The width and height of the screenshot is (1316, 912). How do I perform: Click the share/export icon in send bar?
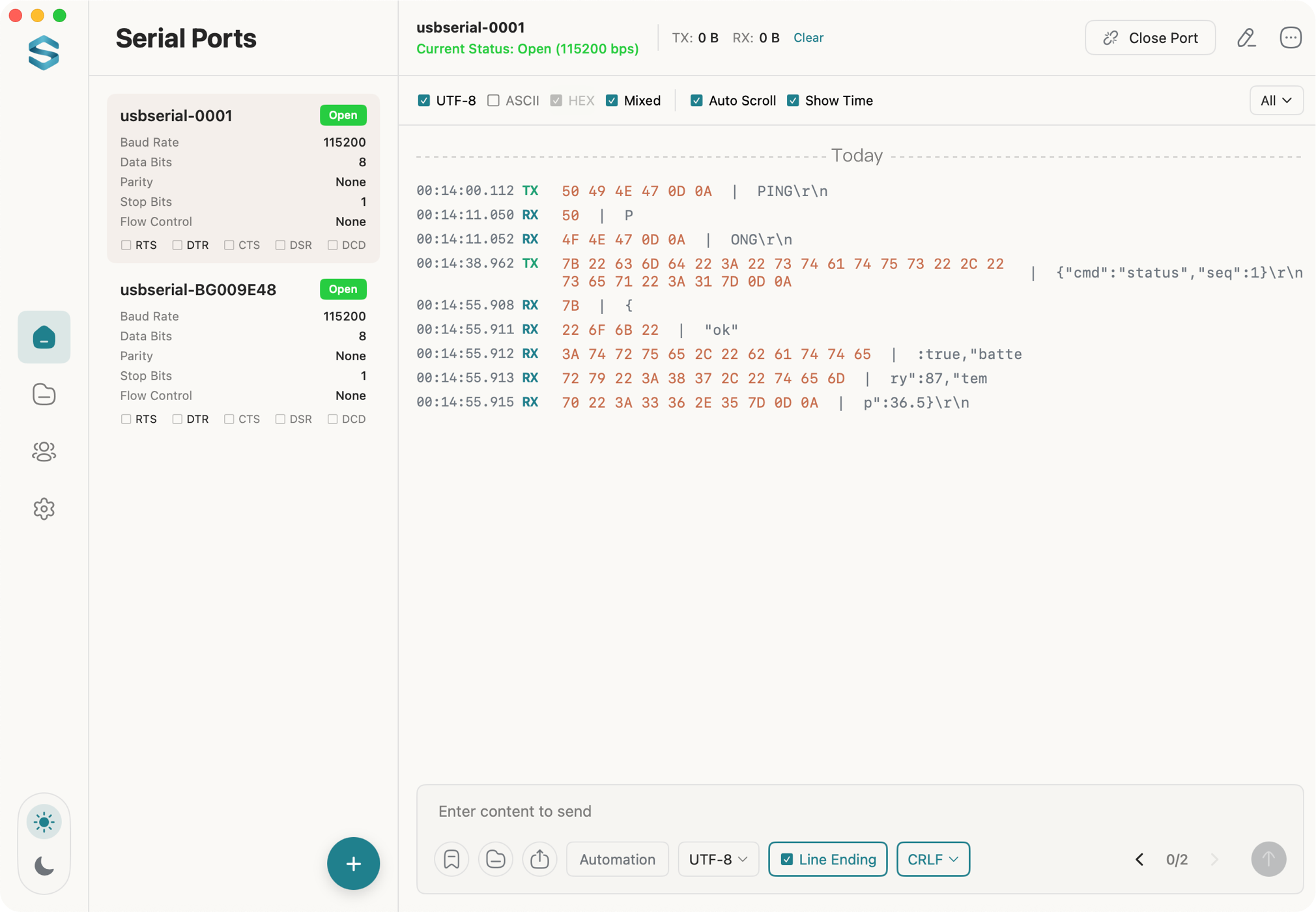point(539,859)
